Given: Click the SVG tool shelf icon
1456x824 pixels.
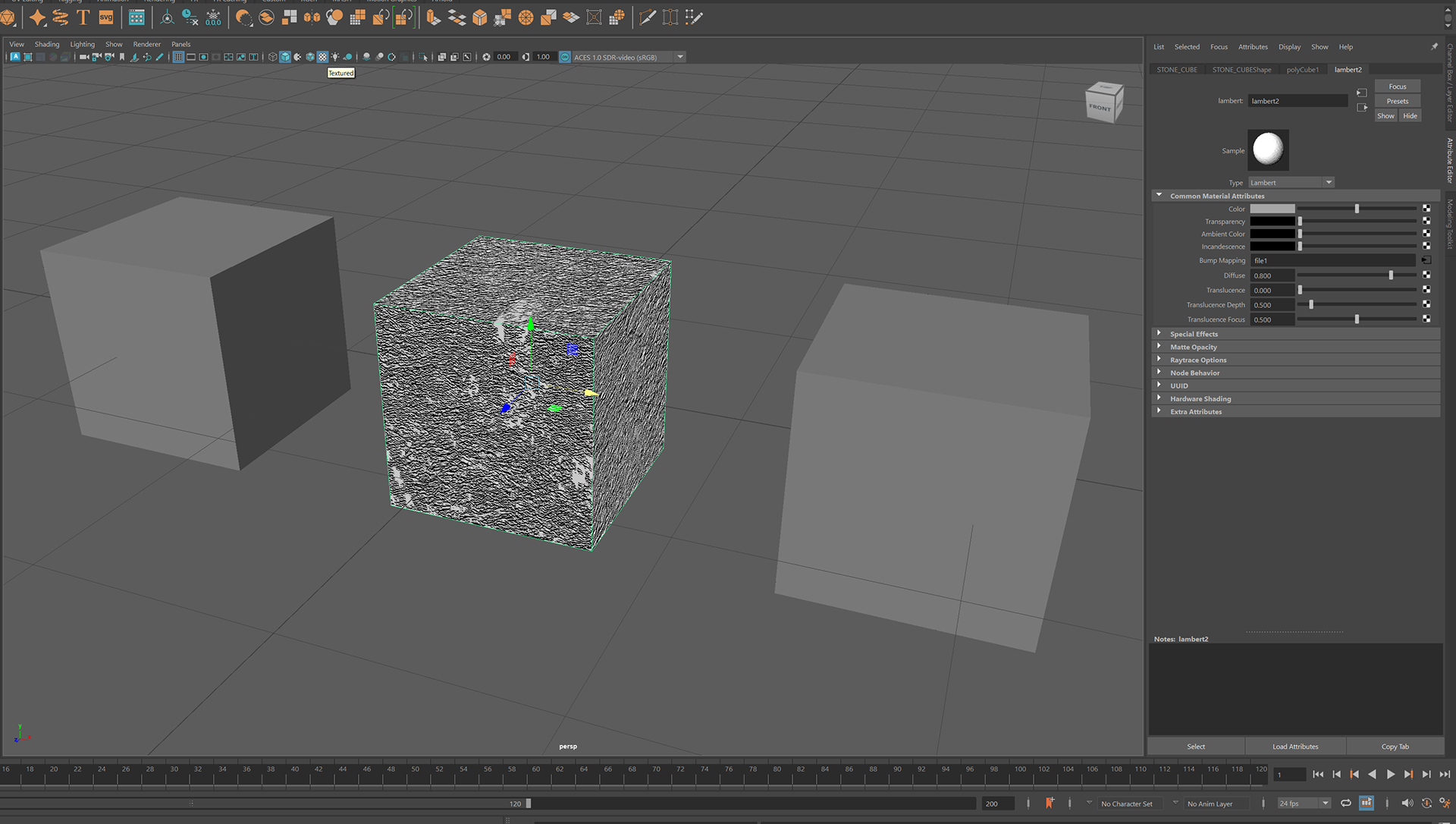Looking at the screenshot, I should (x=106, y=17).
